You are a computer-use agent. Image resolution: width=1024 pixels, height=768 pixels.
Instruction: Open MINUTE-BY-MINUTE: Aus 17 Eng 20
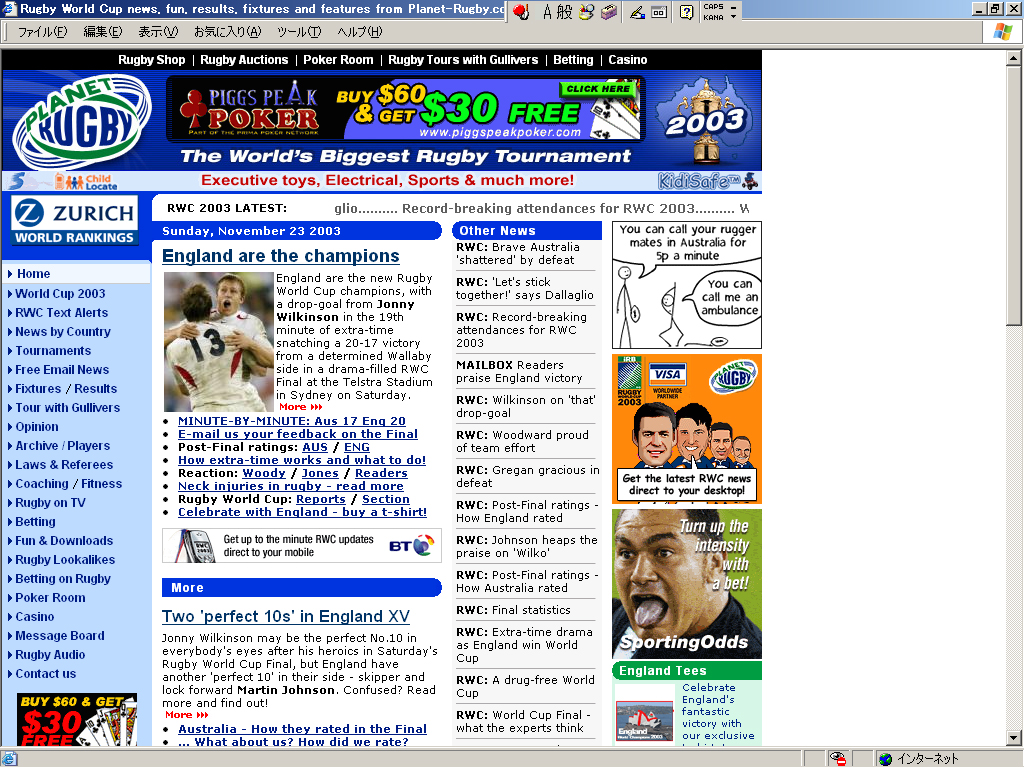pos(292,421)
